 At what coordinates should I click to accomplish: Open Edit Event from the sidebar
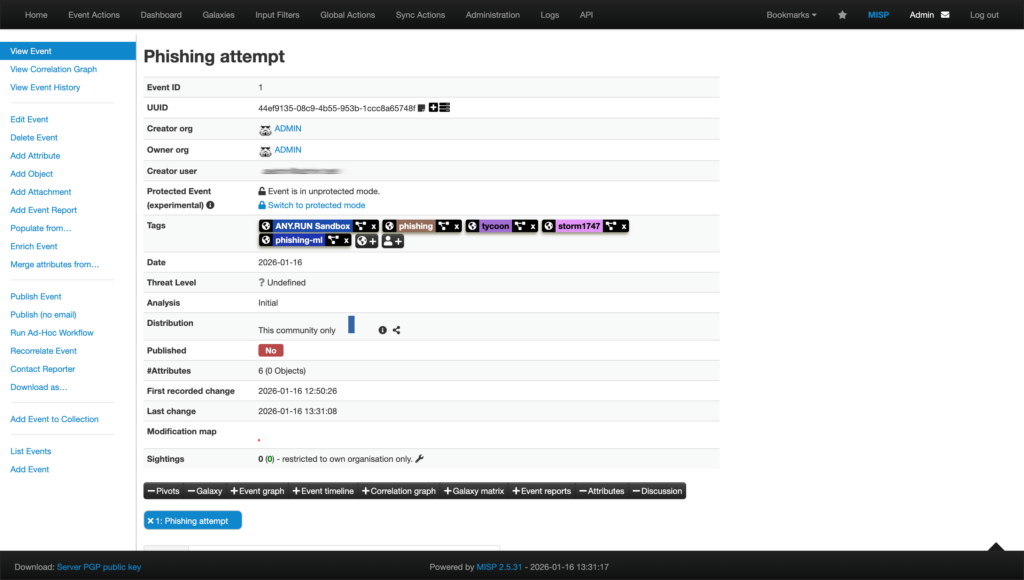29,118
